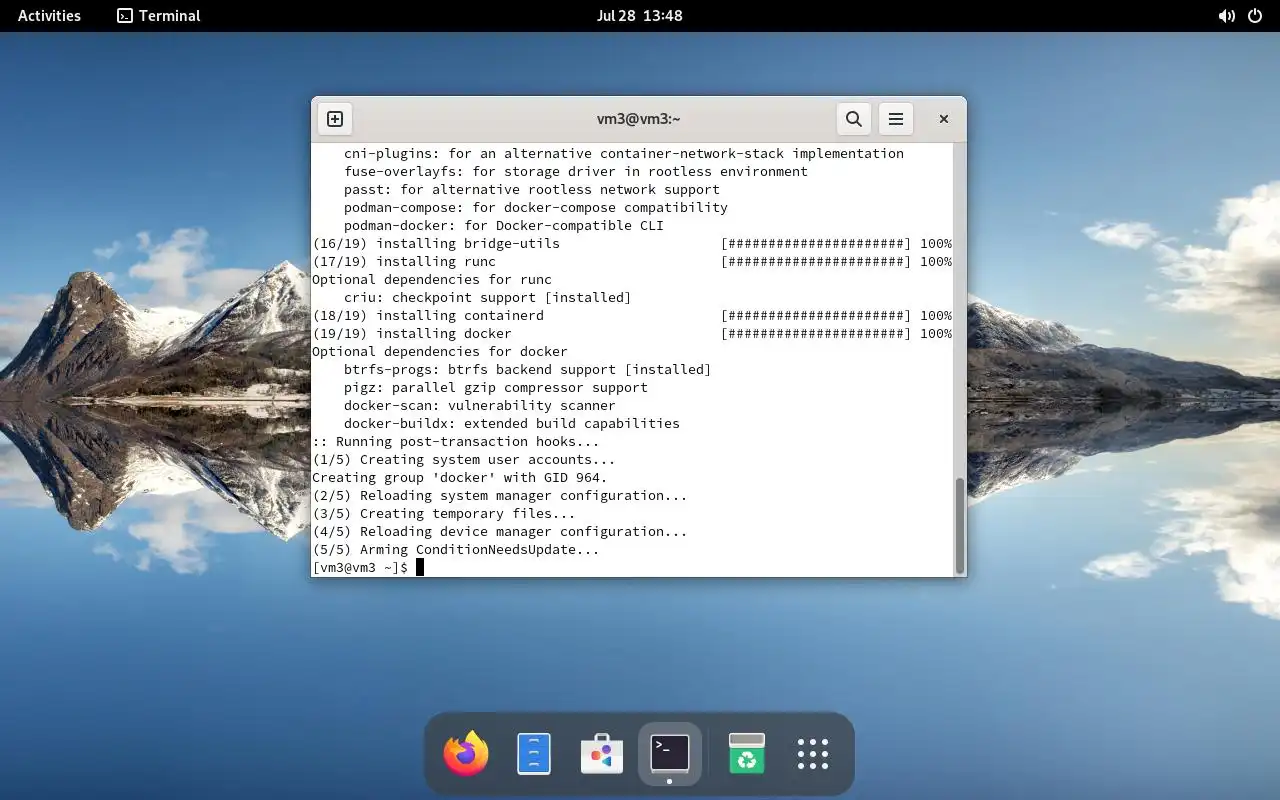Click "docker-buildx: extended build capabilities" line

click(512, 424)
